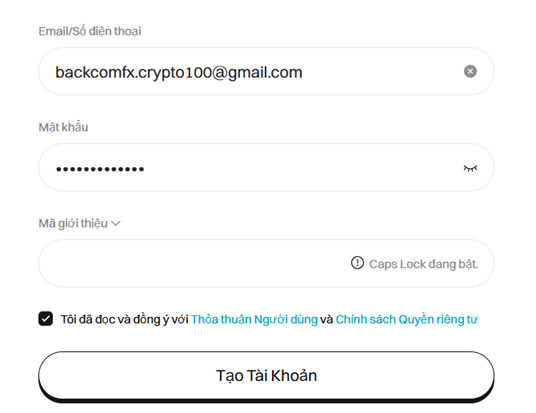Show password using the closed-eye icon

pos(470,168)
